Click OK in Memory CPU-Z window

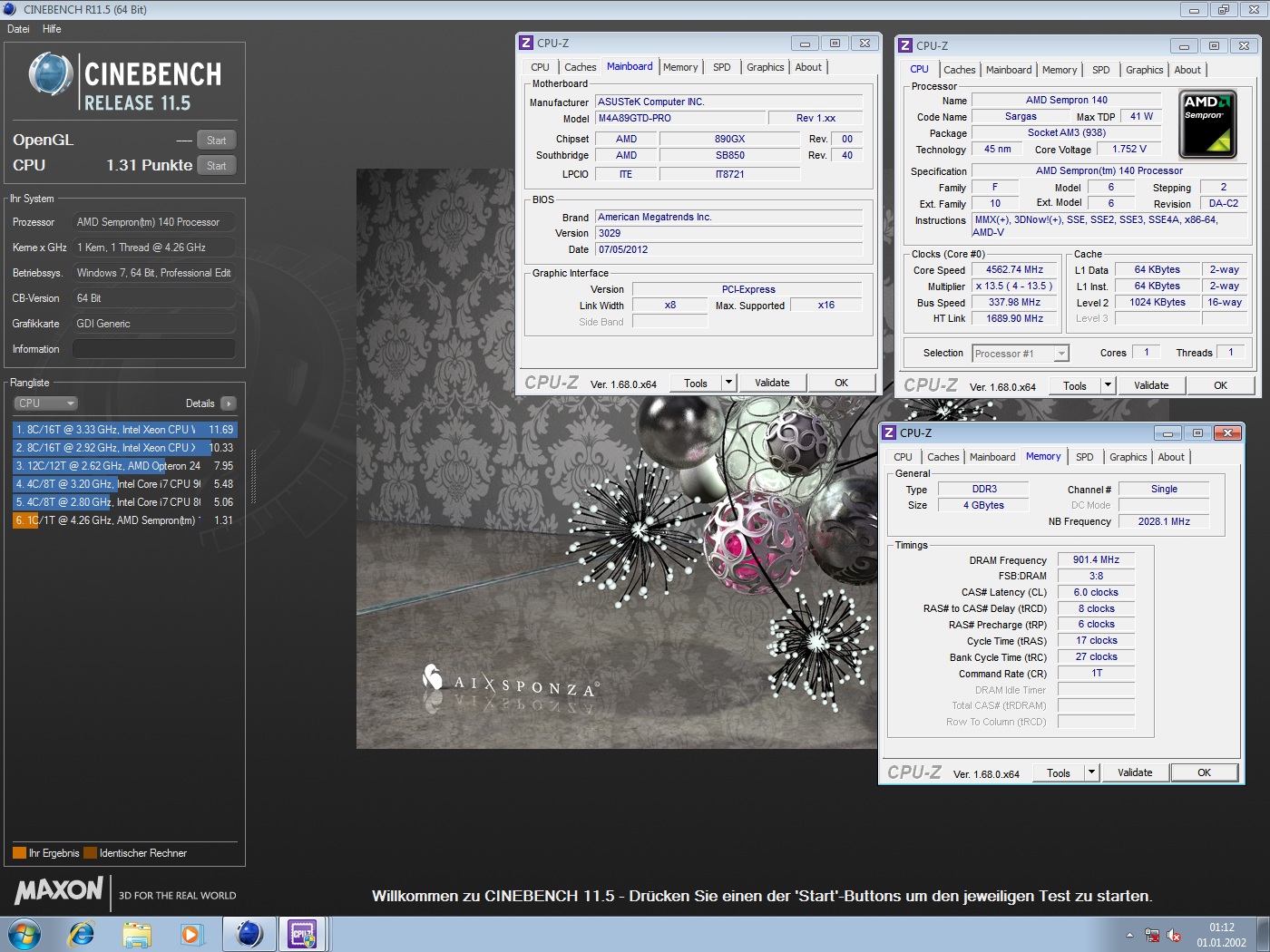click(1205, 772)
